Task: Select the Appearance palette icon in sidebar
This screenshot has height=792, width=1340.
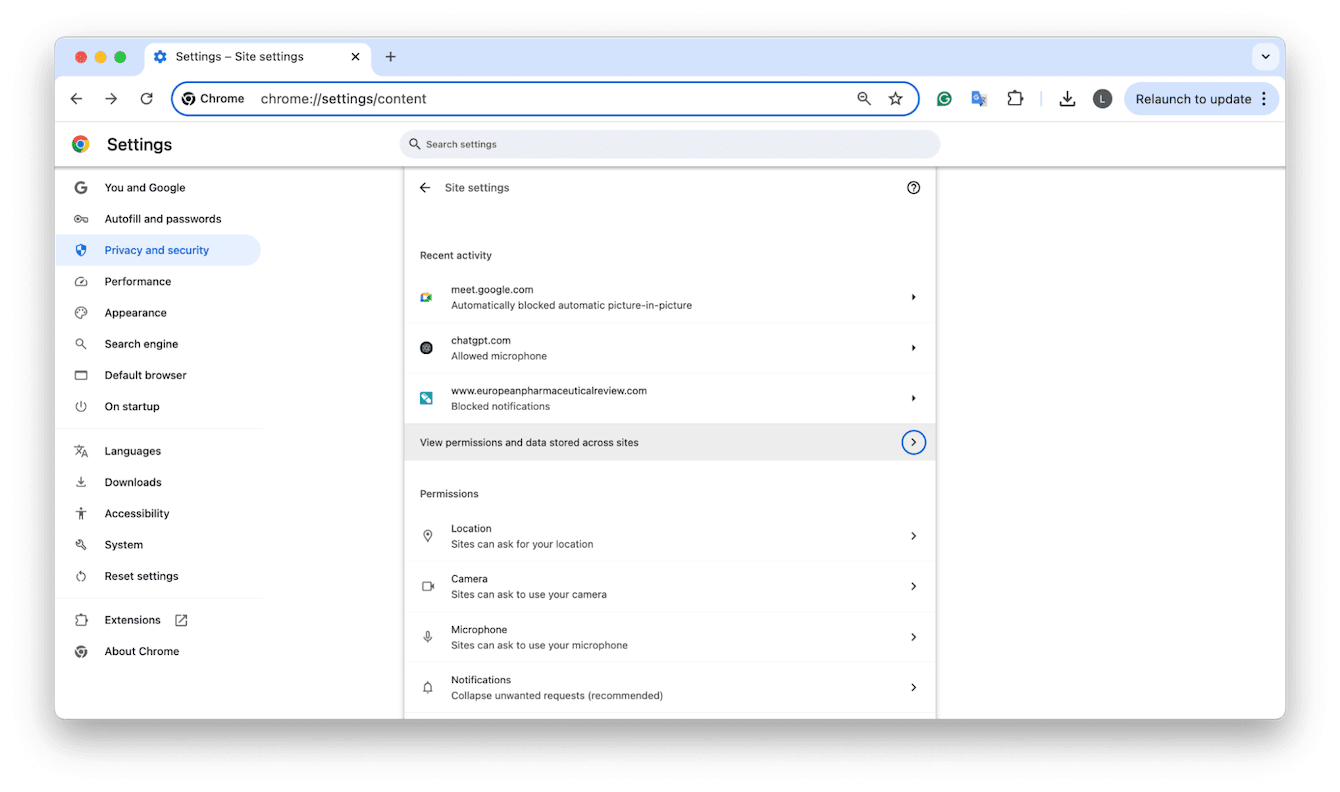Action: point(80,312)
